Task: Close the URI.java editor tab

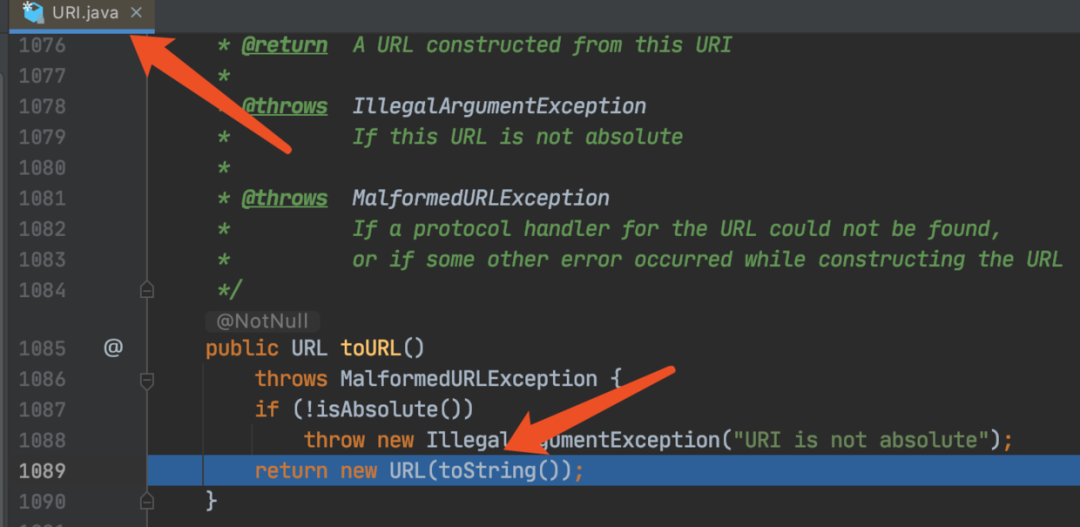Action: 137,13
